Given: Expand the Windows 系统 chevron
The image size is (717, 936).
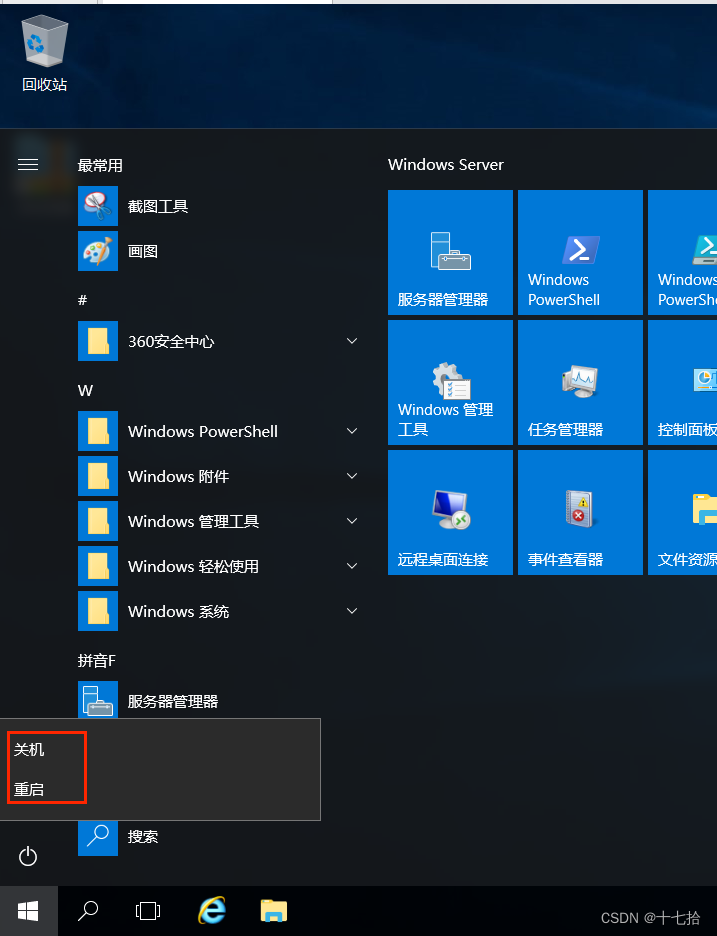Looking at the screenshot, I should [352, 611].
